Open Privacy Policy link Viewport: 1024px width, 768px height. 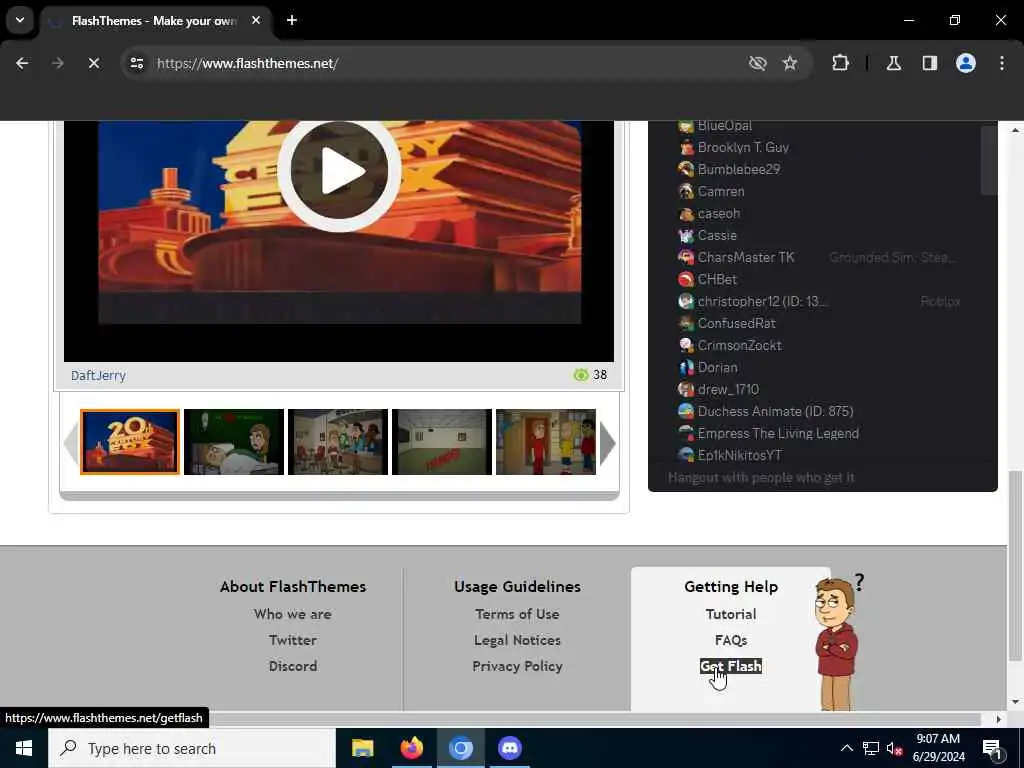(517, 666)
